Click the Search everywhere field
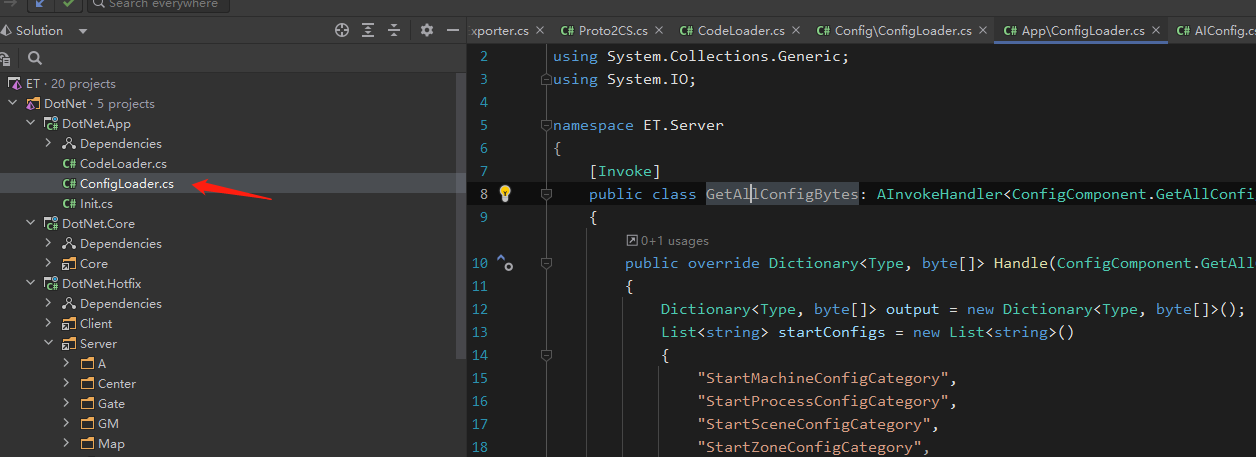The width and height of the screenshot is (1256, 457). [160, 4]
